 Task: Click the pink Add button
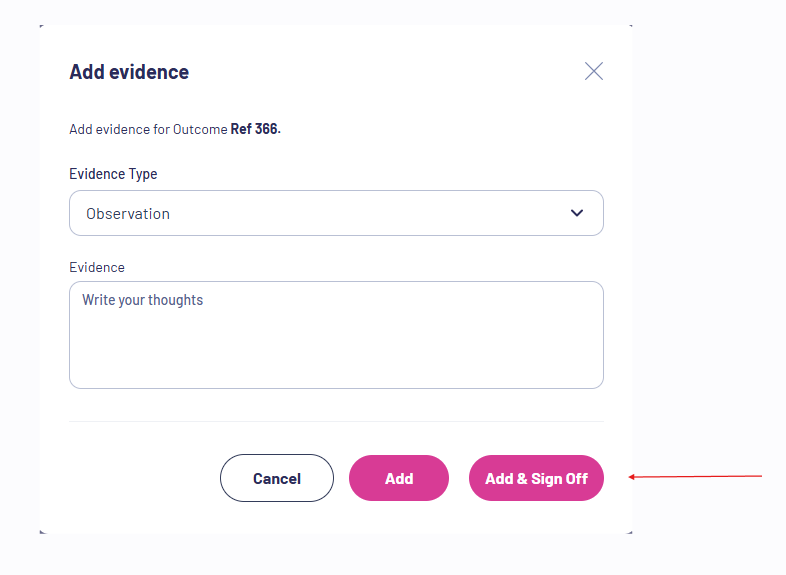pyautogui.click(x=399, y=478)
